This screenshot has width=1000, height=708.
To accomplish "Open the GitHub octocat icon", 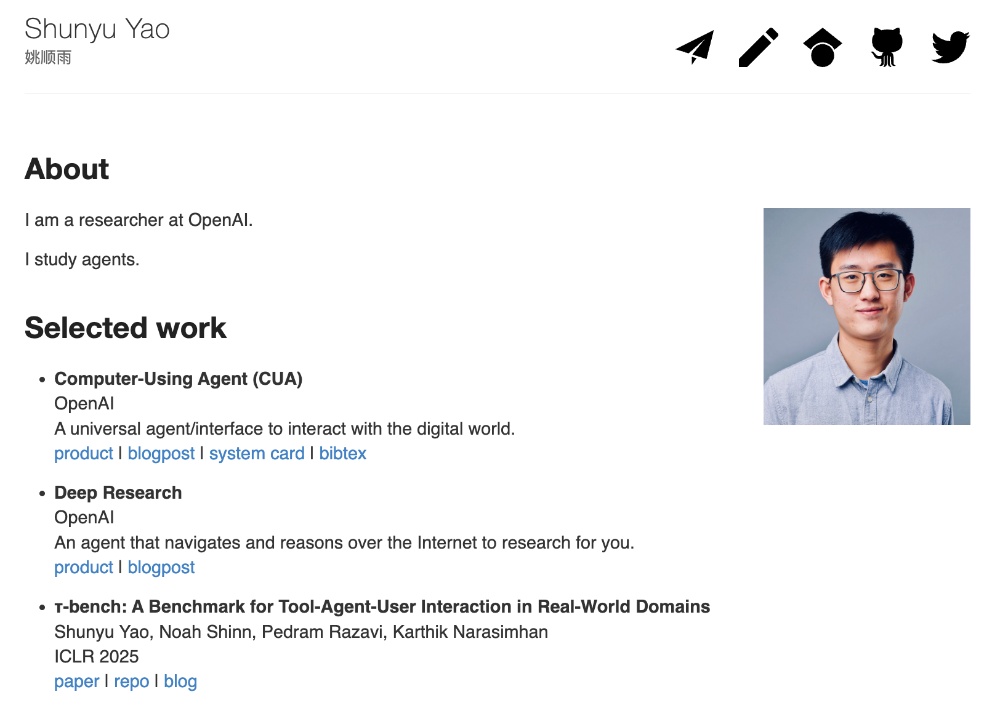I will pos(886,47).
